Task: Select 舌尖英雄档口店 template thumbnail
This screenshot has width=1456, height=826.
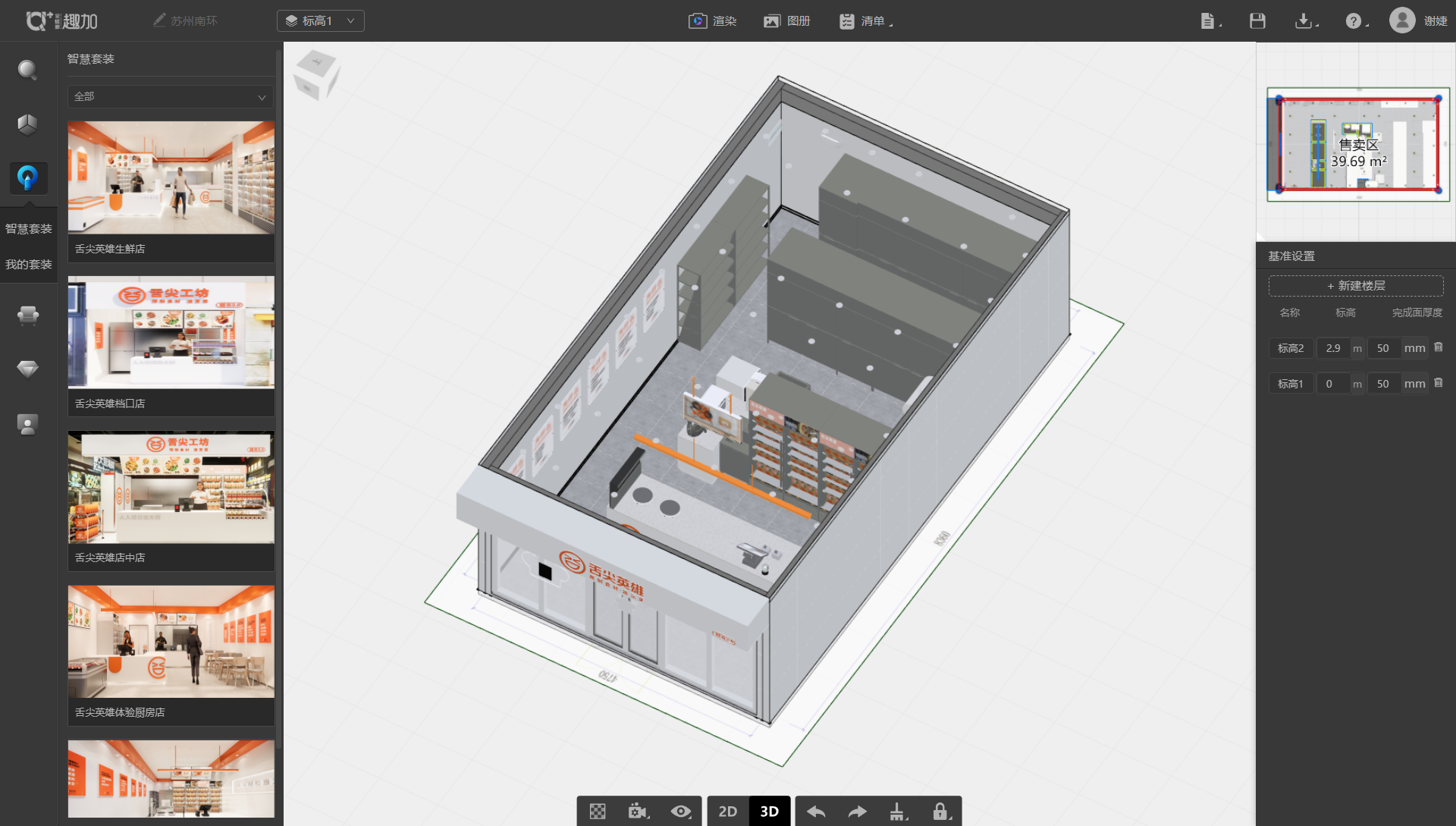Action: pyautogui.click(x=171, y=333)
